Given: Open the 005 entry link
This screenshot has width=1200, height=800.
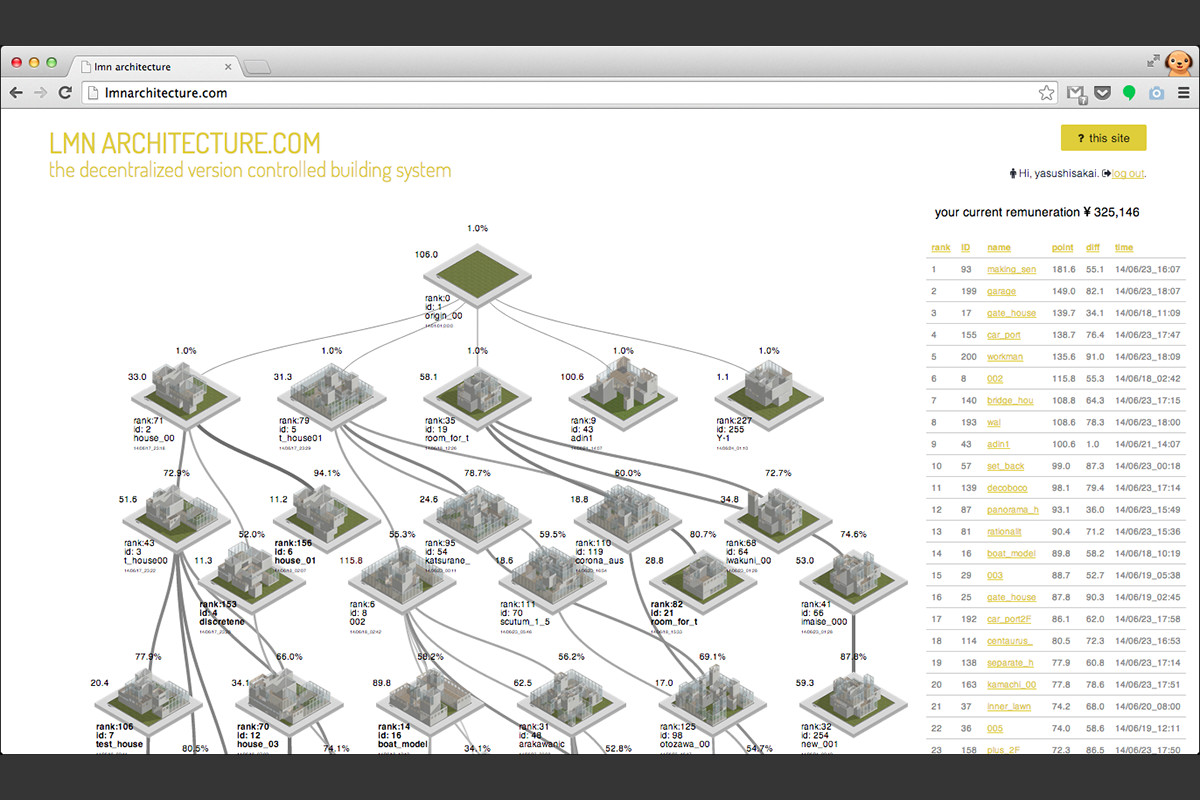Looking at the screenshot, I should pos(995,728).
